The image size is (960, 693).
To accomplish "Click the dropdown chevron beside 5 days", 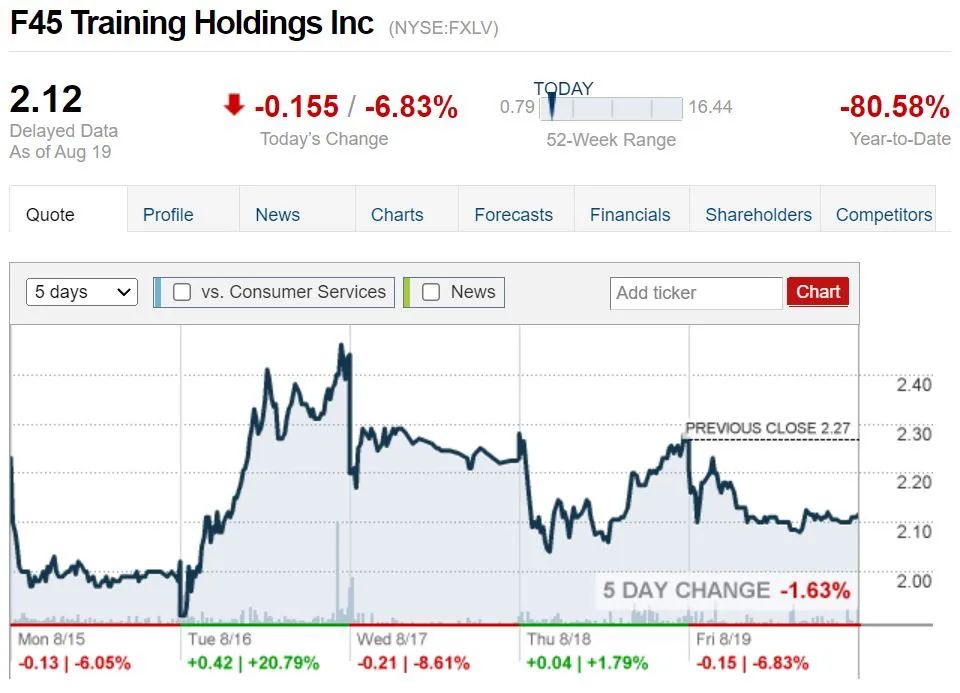I will coord(124,292).
